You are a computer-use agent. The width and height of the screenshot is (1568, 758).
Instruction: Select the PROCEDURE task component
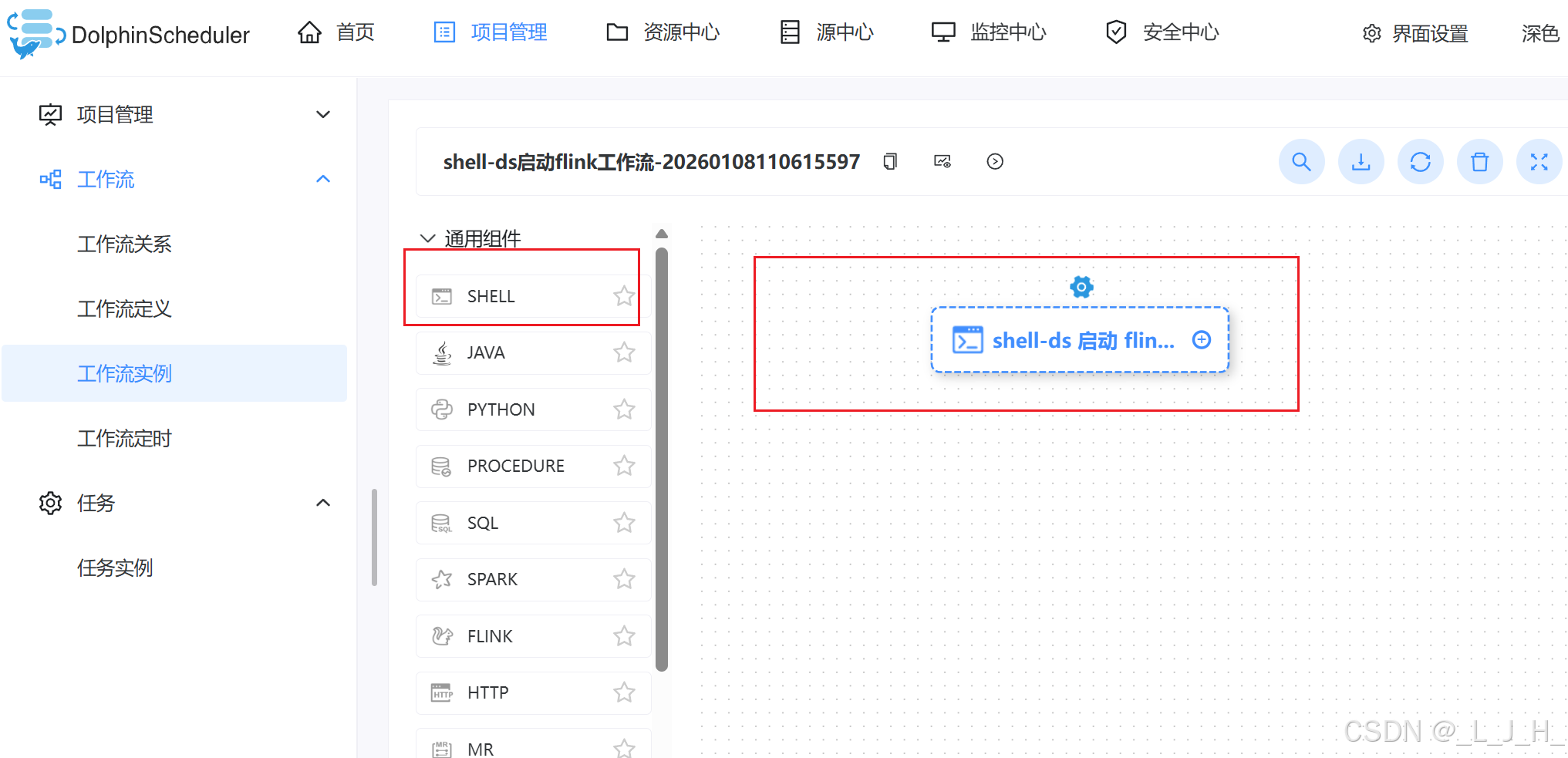click(x=533, y=467)
